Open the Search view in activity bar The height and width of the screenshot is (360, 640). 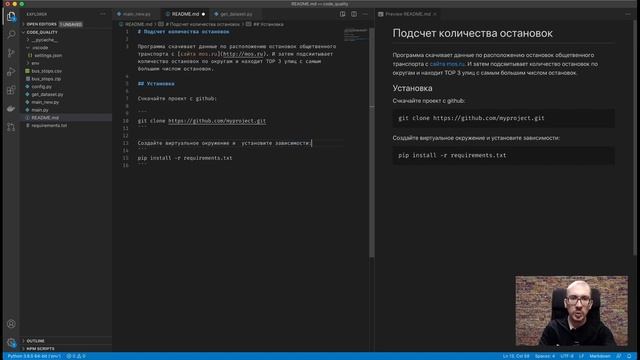tap(11, 34)
